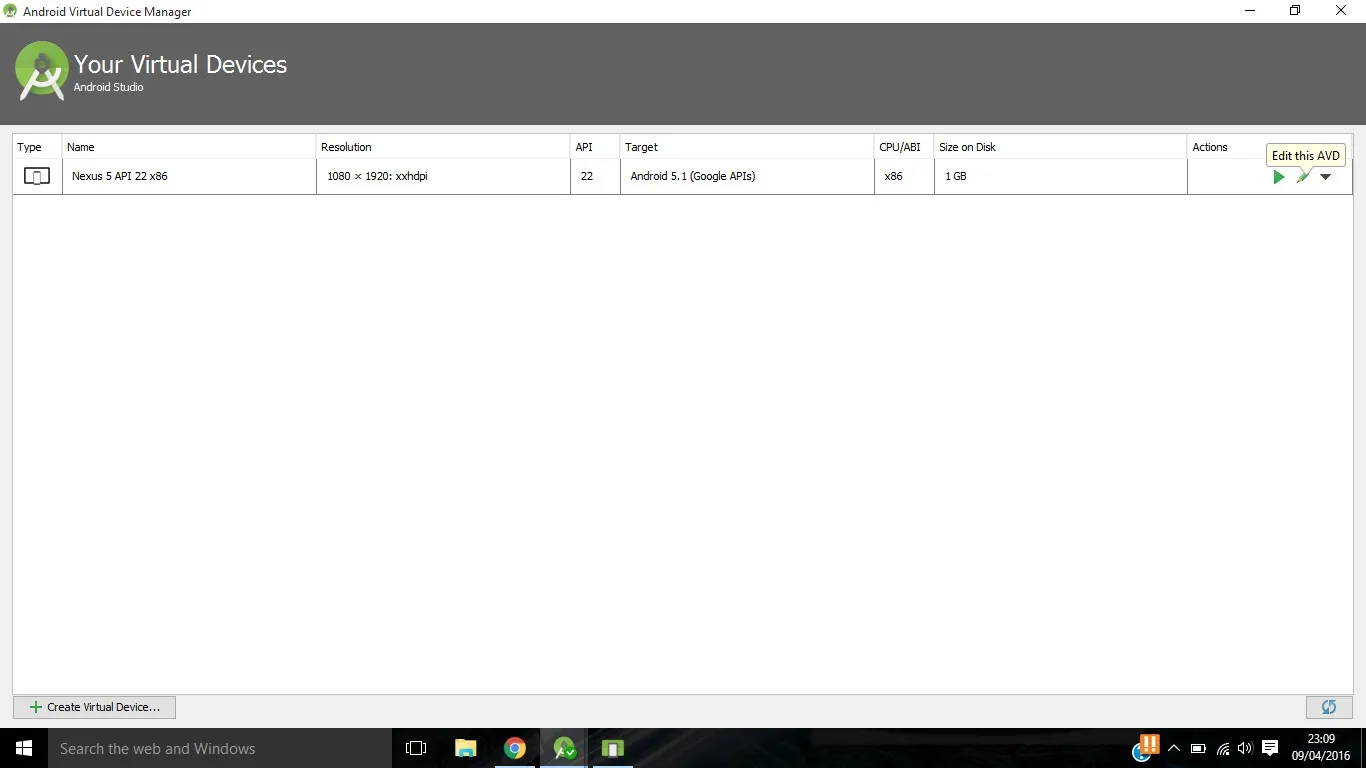Click the API level 22 cell
1366x768 pixels.
tap(595, 176)
